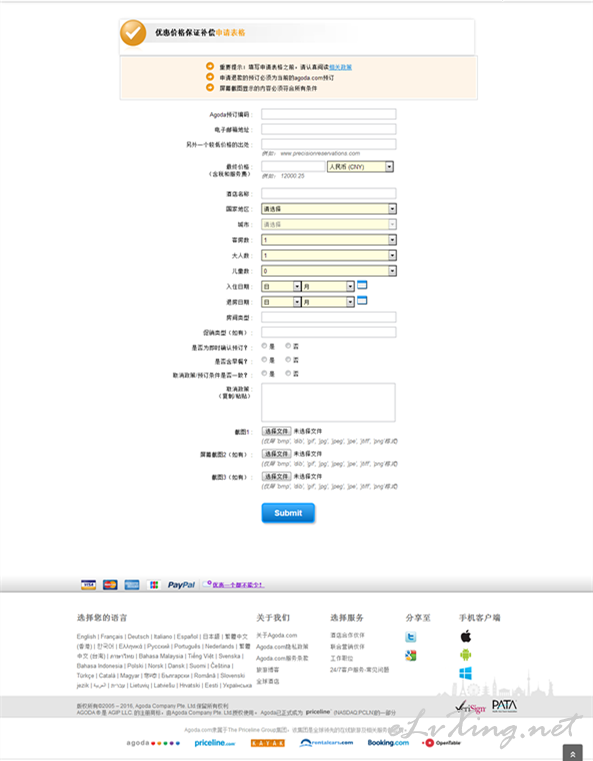This screenshot has height=761, width=593.
Task: Open the Windows mobile app icon
Action: click(466, 674)
